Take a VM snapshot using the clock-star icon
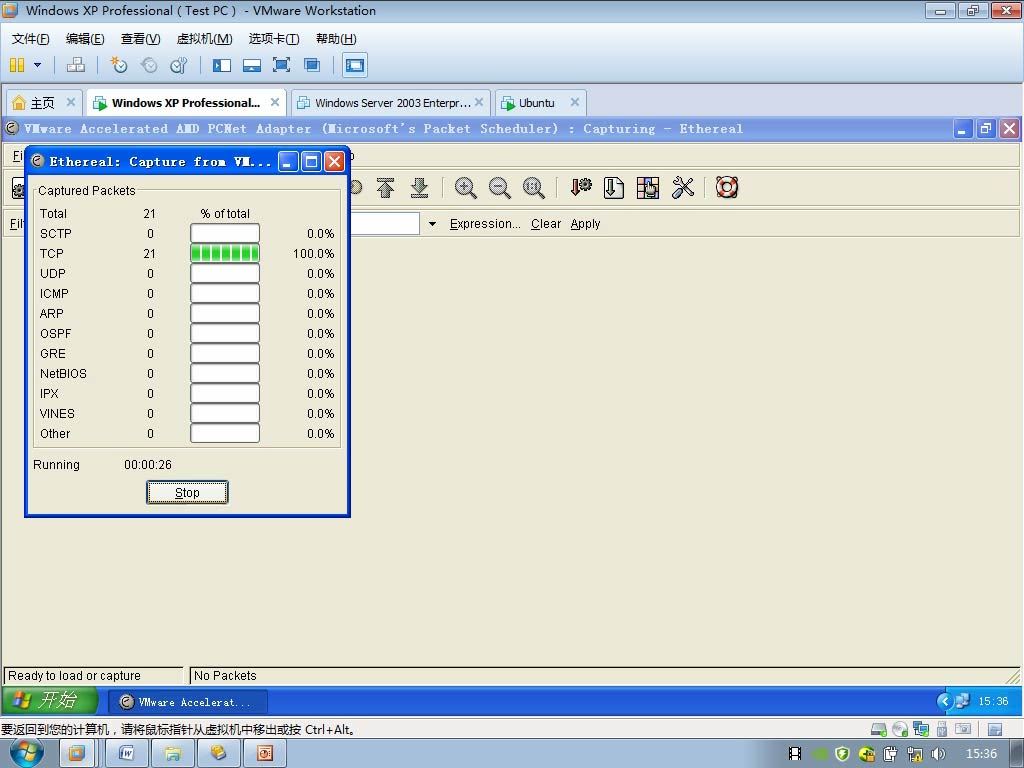1024x768 pixels. tap(119, 65)
